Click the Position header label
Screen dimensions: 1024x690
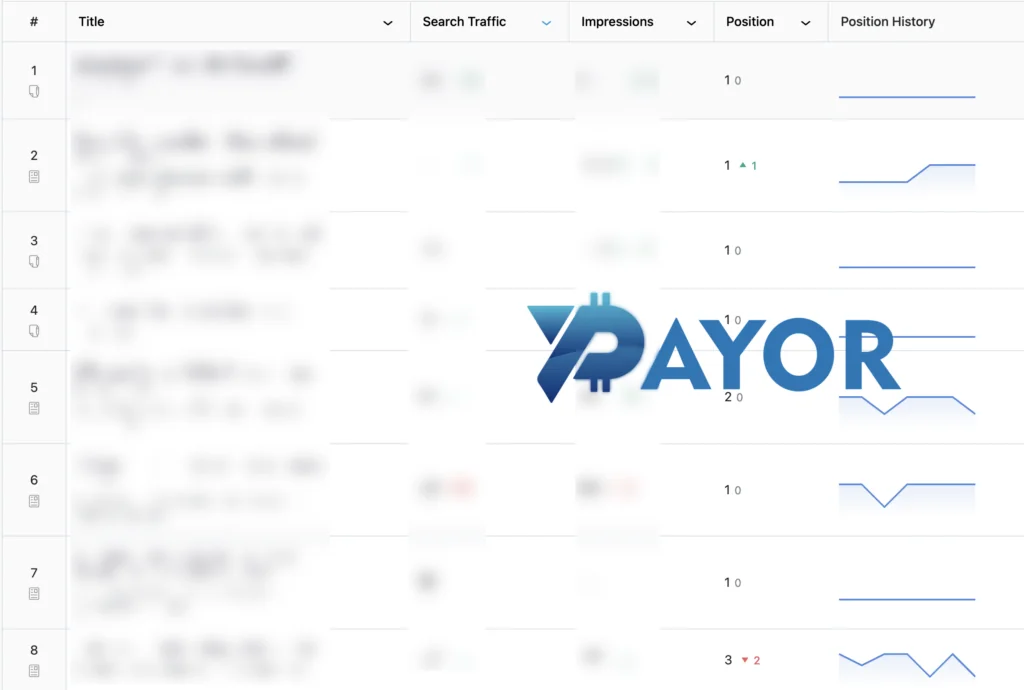(x=750, y=22)
